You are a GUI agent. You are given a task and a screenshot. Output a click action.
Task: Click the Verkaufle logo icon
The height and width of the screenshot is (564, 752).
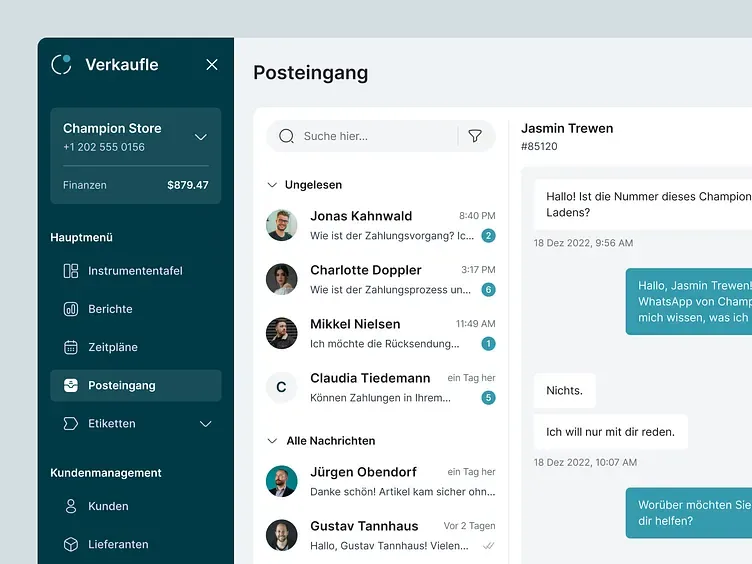(61, 64)
